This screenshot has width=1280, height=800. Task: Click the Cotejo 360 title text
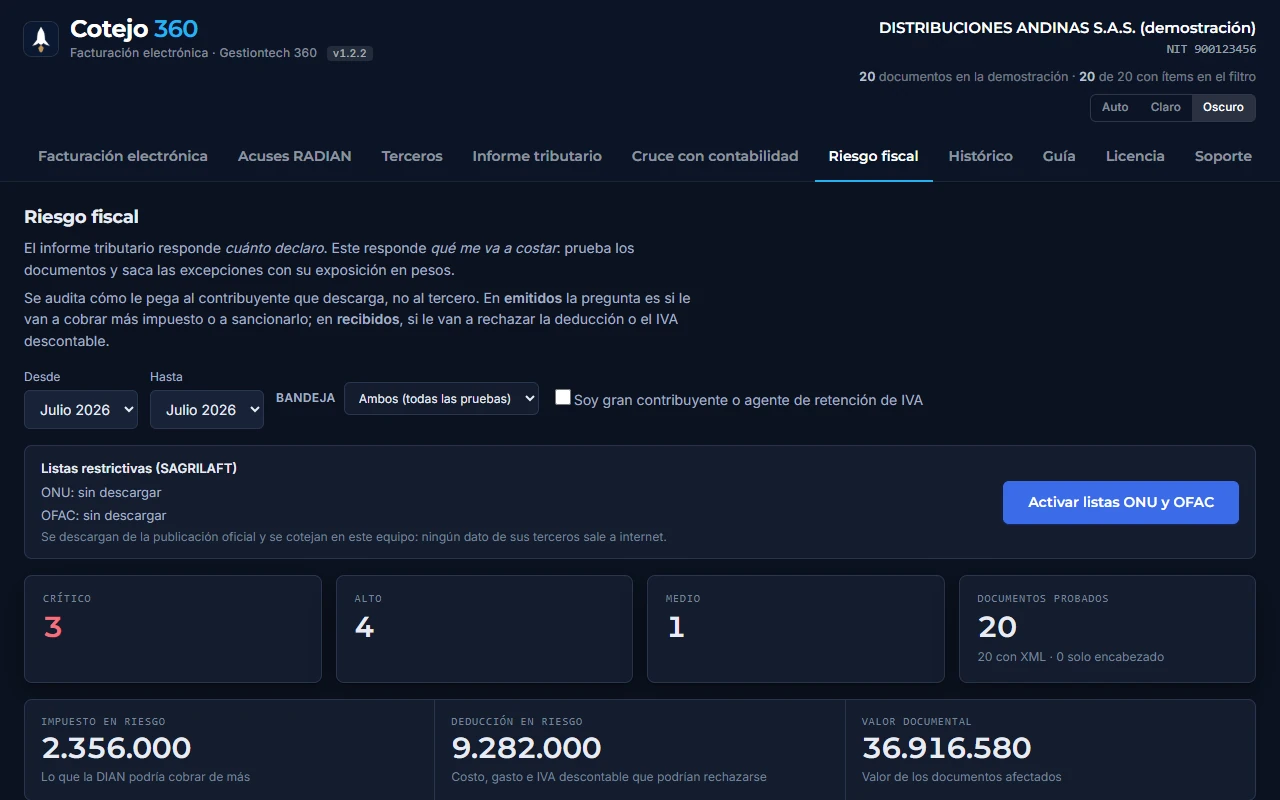click(134, 29)
